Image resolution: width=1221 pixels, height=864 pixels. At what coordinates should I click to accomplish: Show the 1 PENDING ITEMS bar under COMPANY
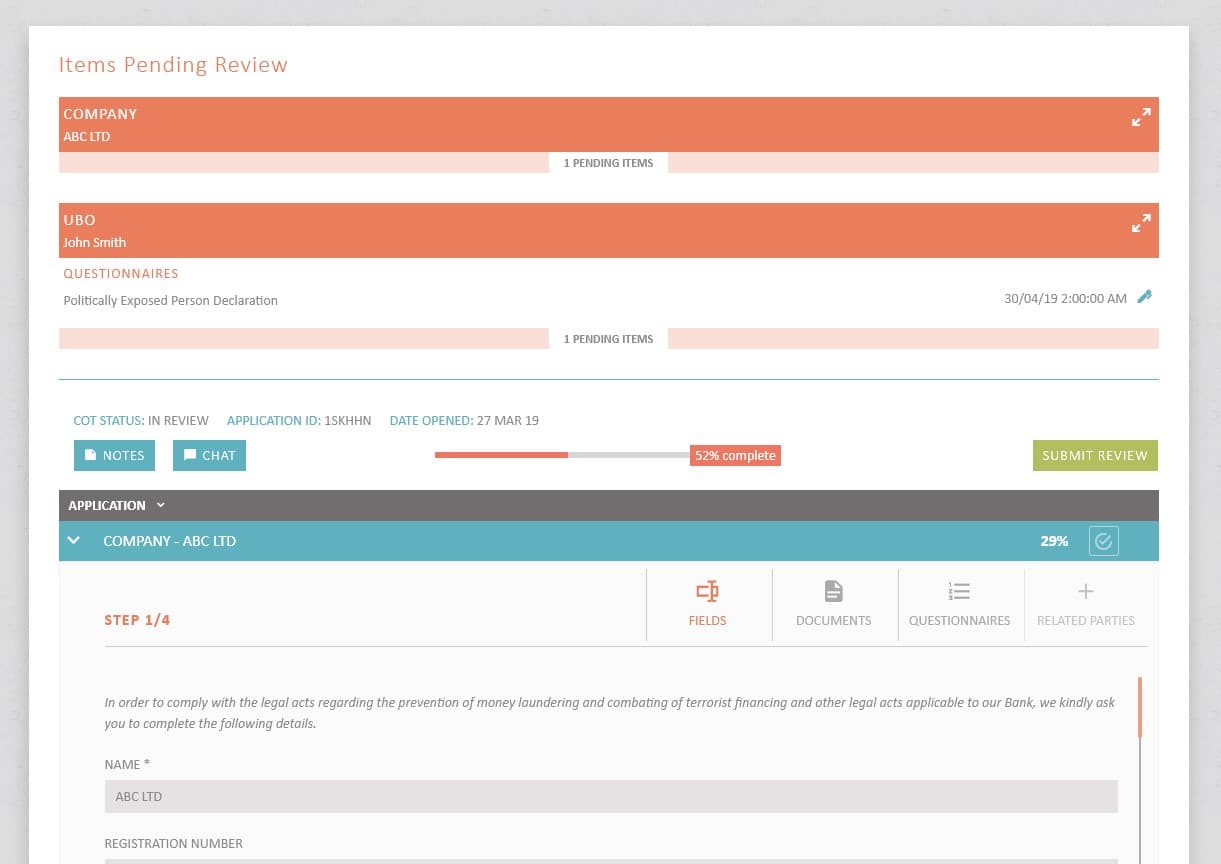(609, 163)
